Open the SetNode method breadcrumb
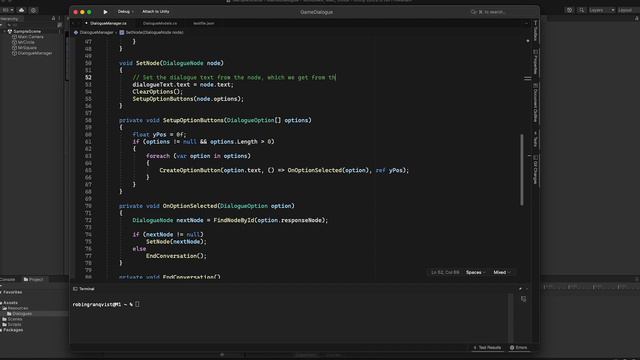This screenshot has width=640, height=360. tap(151, 32)
